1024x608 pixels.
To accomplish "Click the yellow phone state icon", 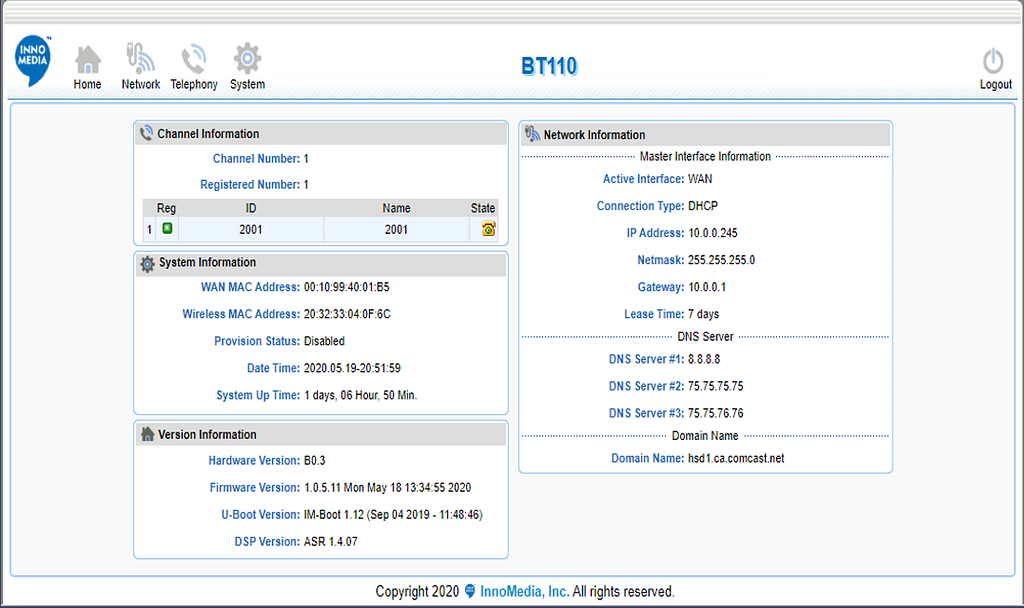I will tap(488, 229).
